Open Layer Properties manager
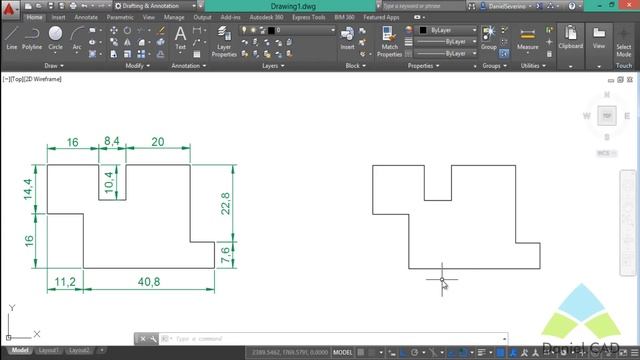This screenshot has width=640, height=360. (224, 41)
